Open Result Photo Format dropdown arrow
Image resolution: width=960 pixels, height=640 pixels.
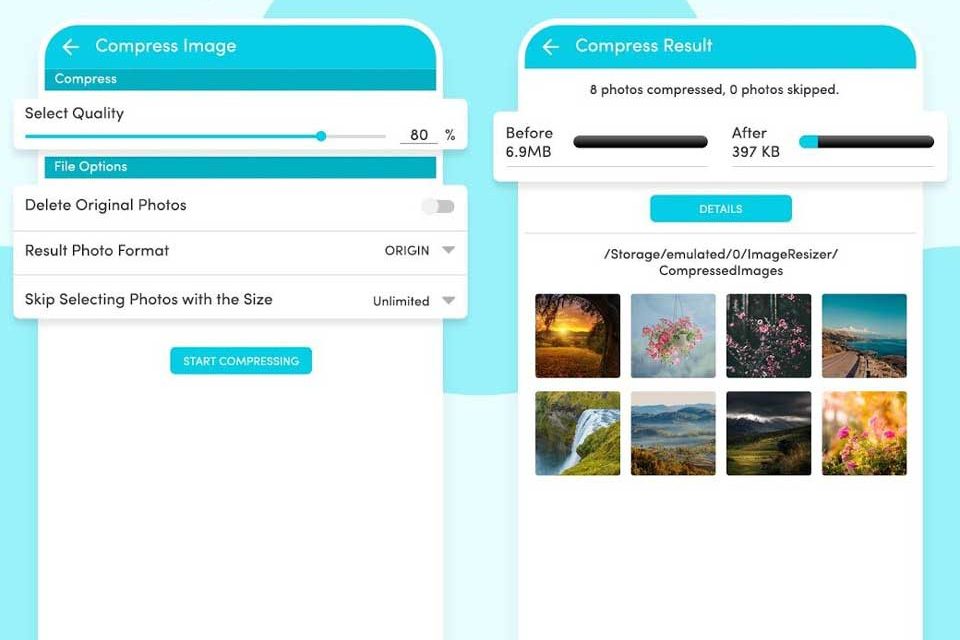(449, 250)
